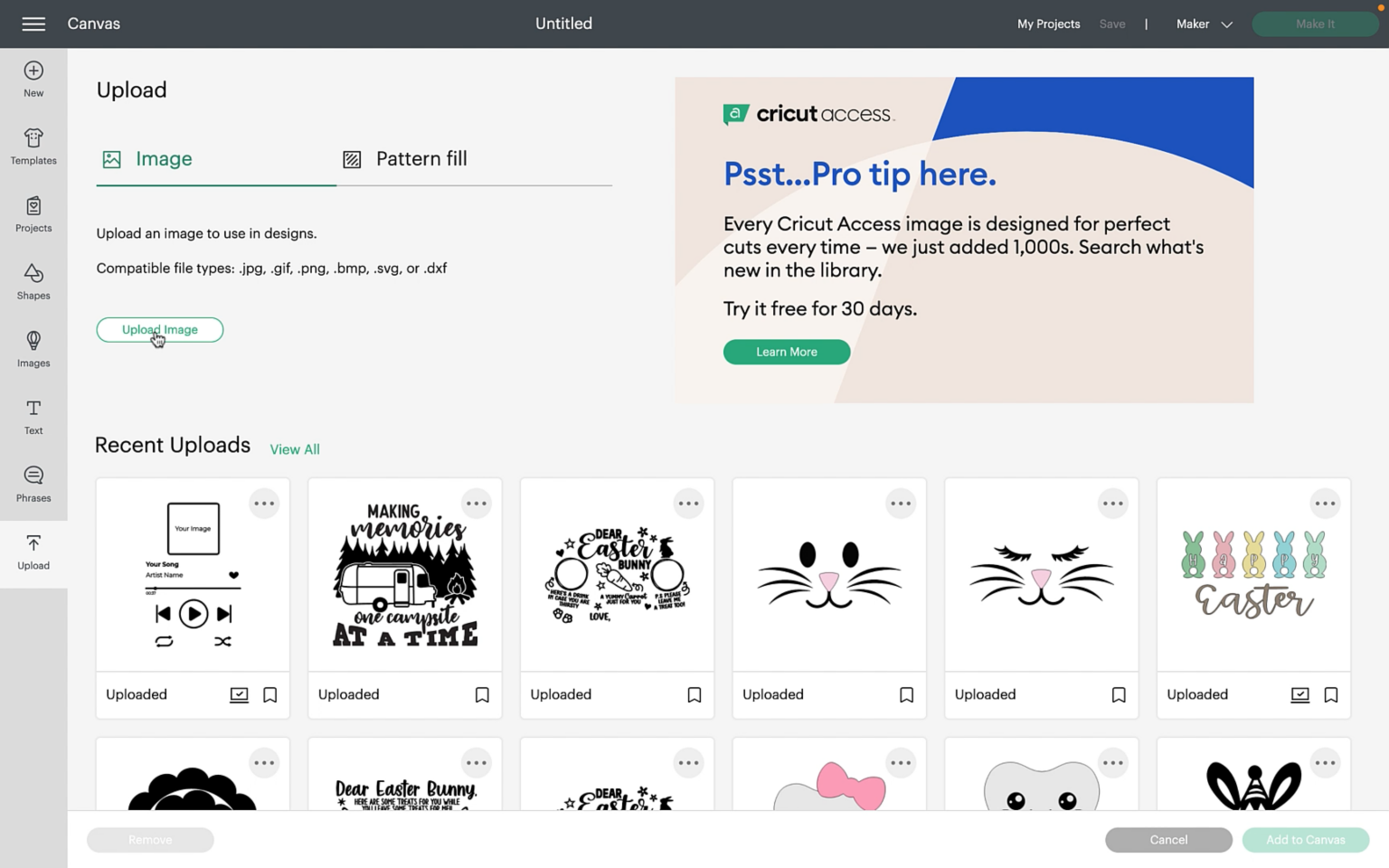
Task: Click the Cricut Access logo
Action: point(808,114)
